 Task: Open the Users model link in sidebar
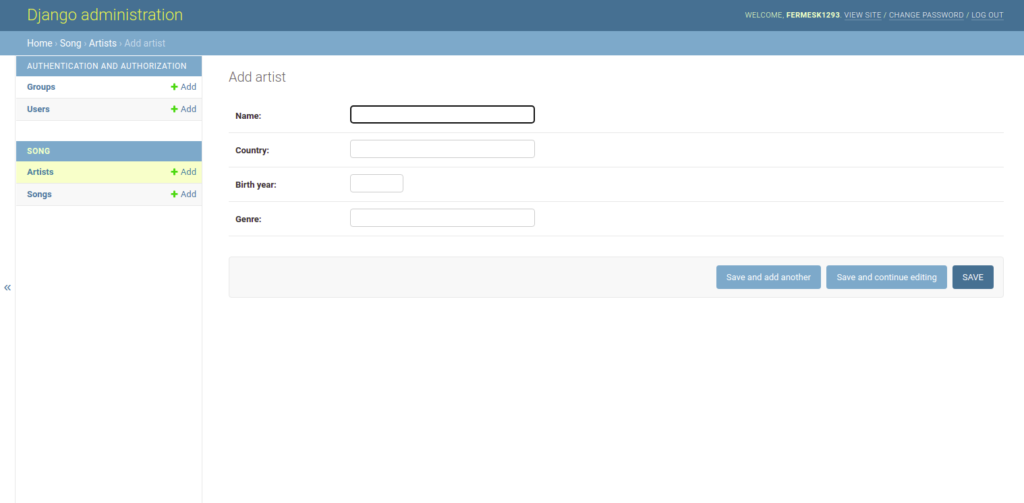coord(38,109)
